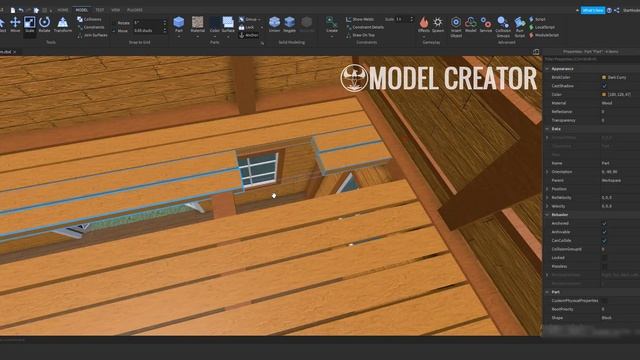Switch to the TEST ribbon tab
640x360 pixels.
(99, 10)
